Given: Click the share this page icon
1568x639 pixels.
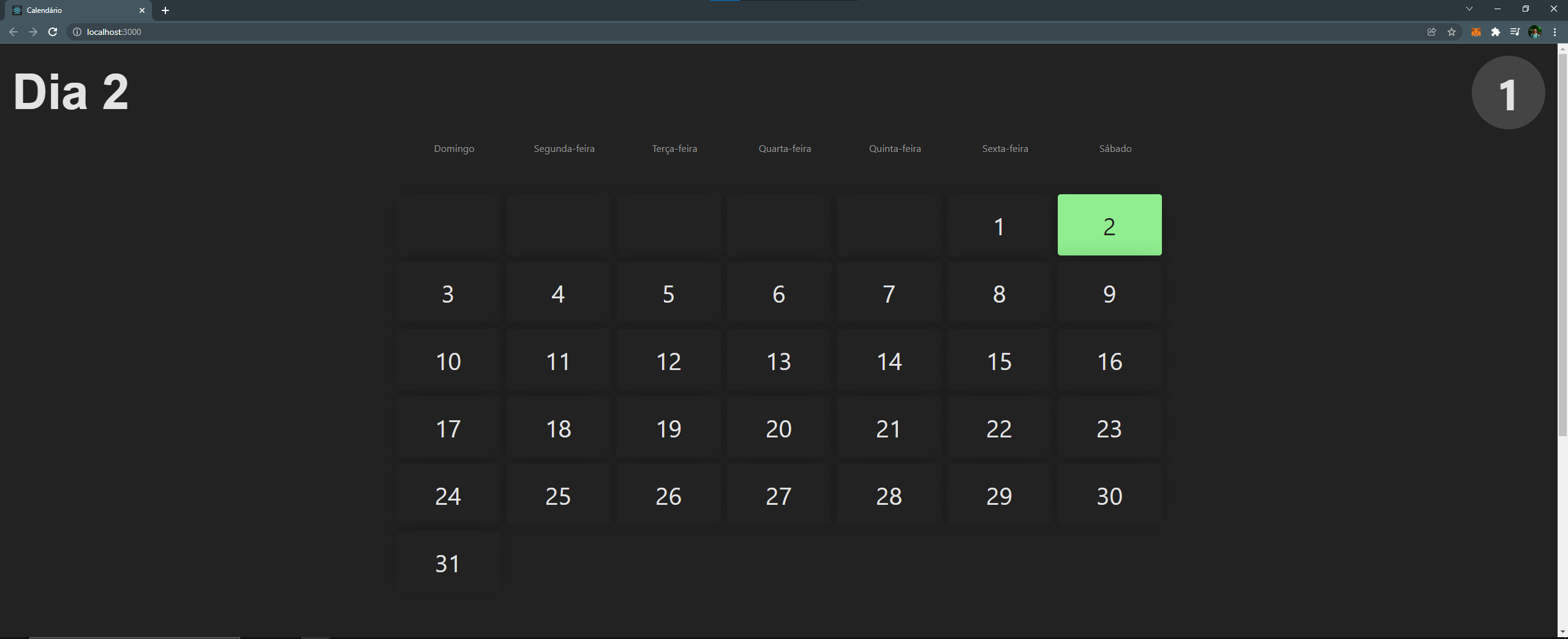Looking at the screenshot, I should (1432, 32).
